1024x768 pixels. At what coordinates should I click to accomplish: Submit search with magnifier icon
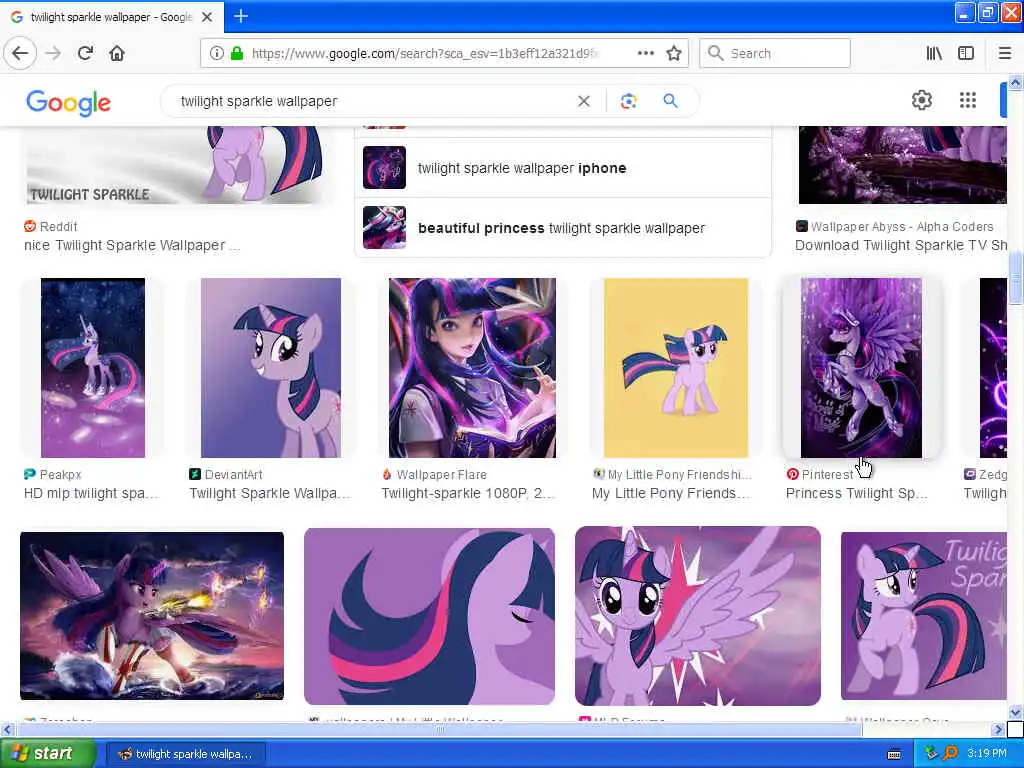pos(670,101)
